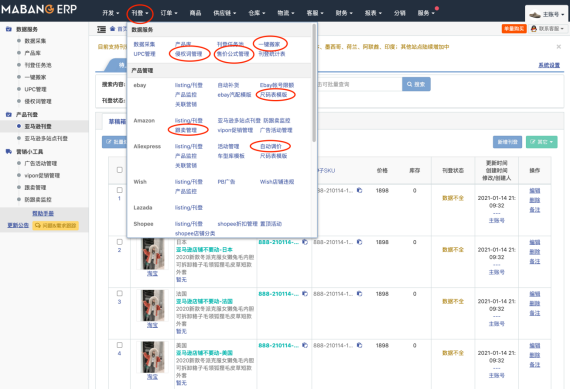Viewport: 571px width, 389px height.
Task: Open product thumbnail in row 3
Action: click(x=153, y=306)
